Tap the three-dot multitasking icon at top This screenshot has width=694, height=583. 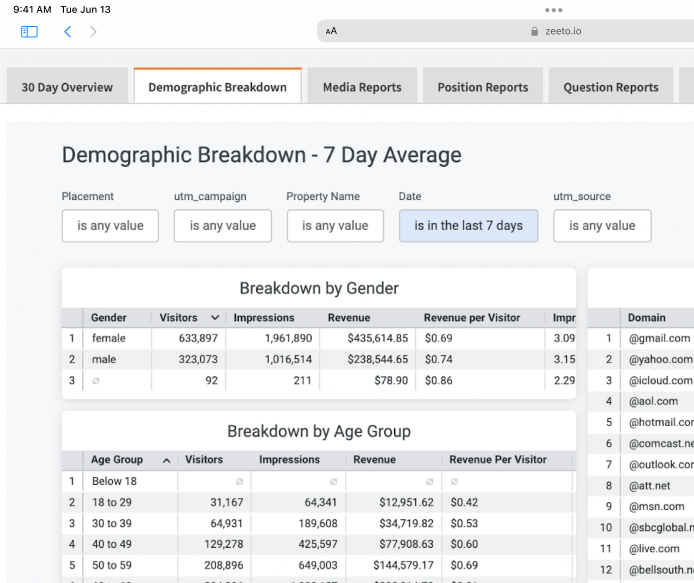coord(553,10)
